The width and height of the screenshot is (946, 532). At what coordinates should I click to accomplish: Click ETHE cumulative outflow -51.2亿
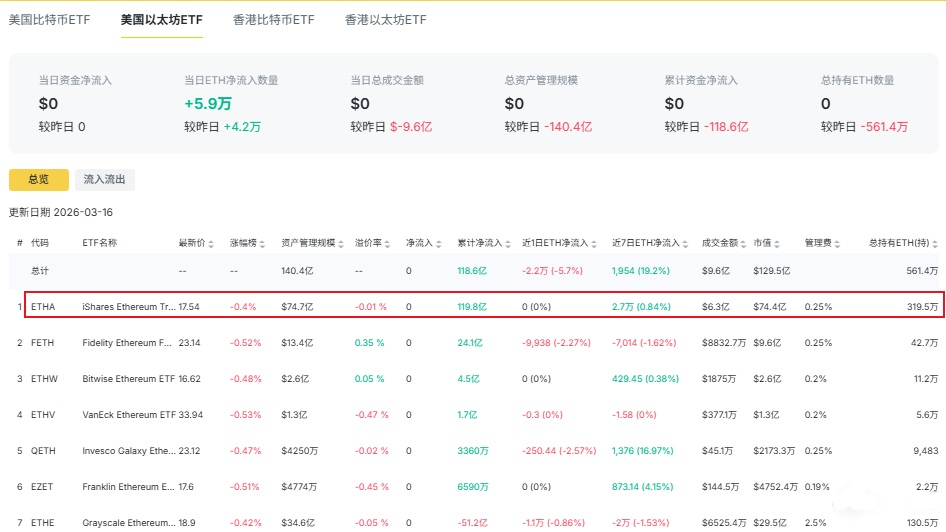point(472,523)
